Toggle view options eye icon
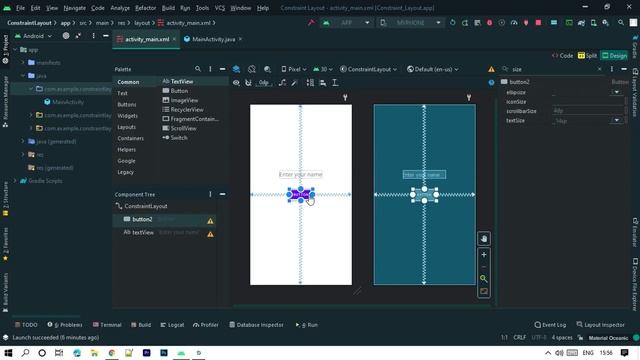 [236, 83]
